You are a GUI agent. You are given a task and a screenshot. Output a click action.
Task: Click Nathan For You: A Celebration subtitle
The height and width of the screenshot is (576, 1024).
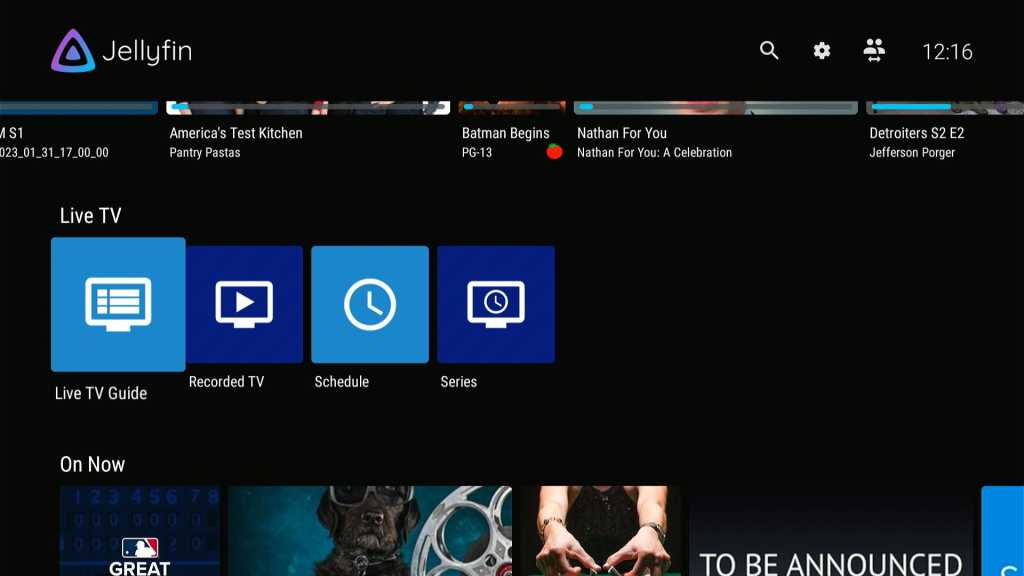[x=654, y=153]
